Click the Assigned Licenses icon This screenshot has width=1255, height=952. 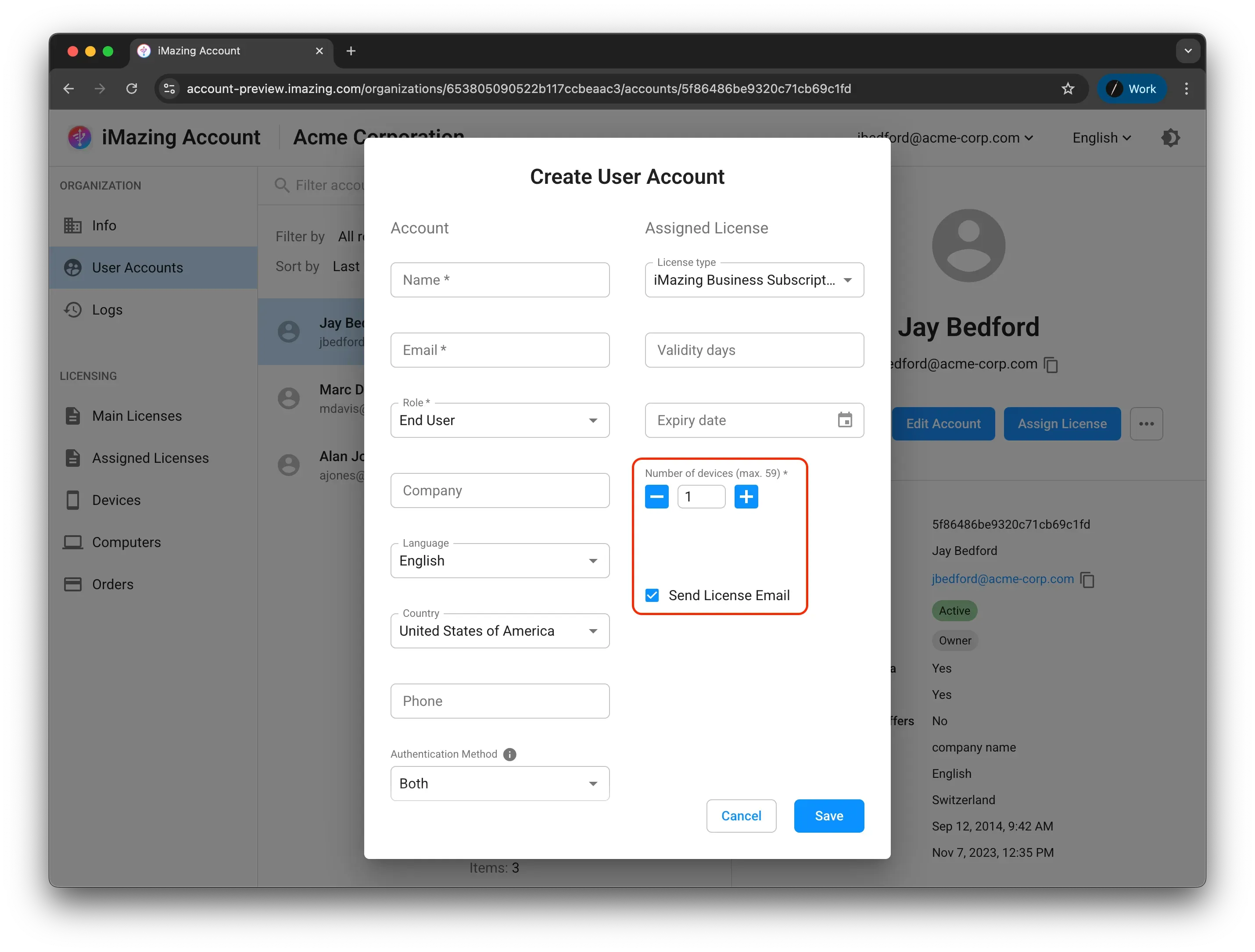point(72,458)
